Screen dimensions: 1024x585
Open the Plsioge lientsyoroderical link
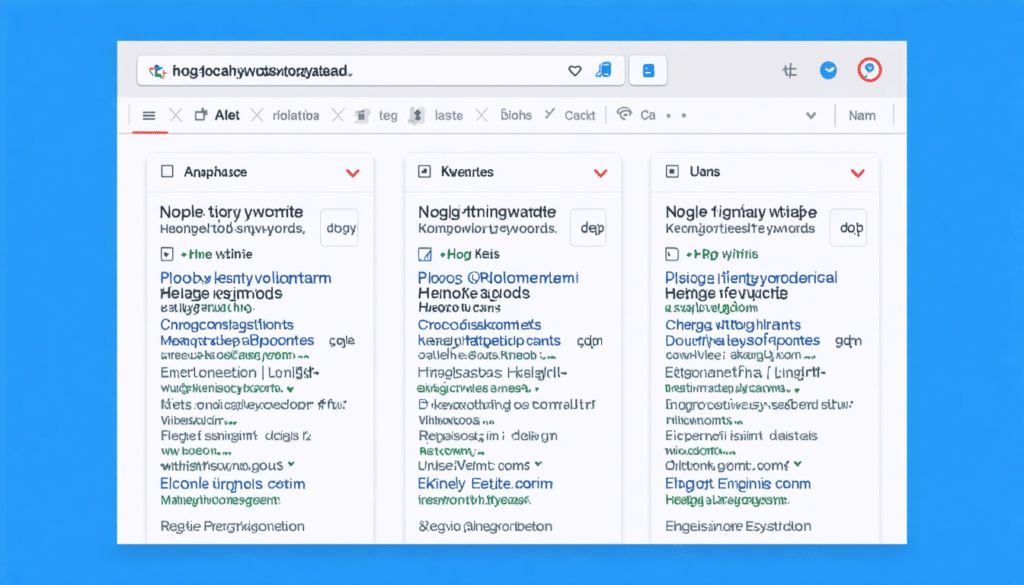pyautogui.click(x=751, y=278)
